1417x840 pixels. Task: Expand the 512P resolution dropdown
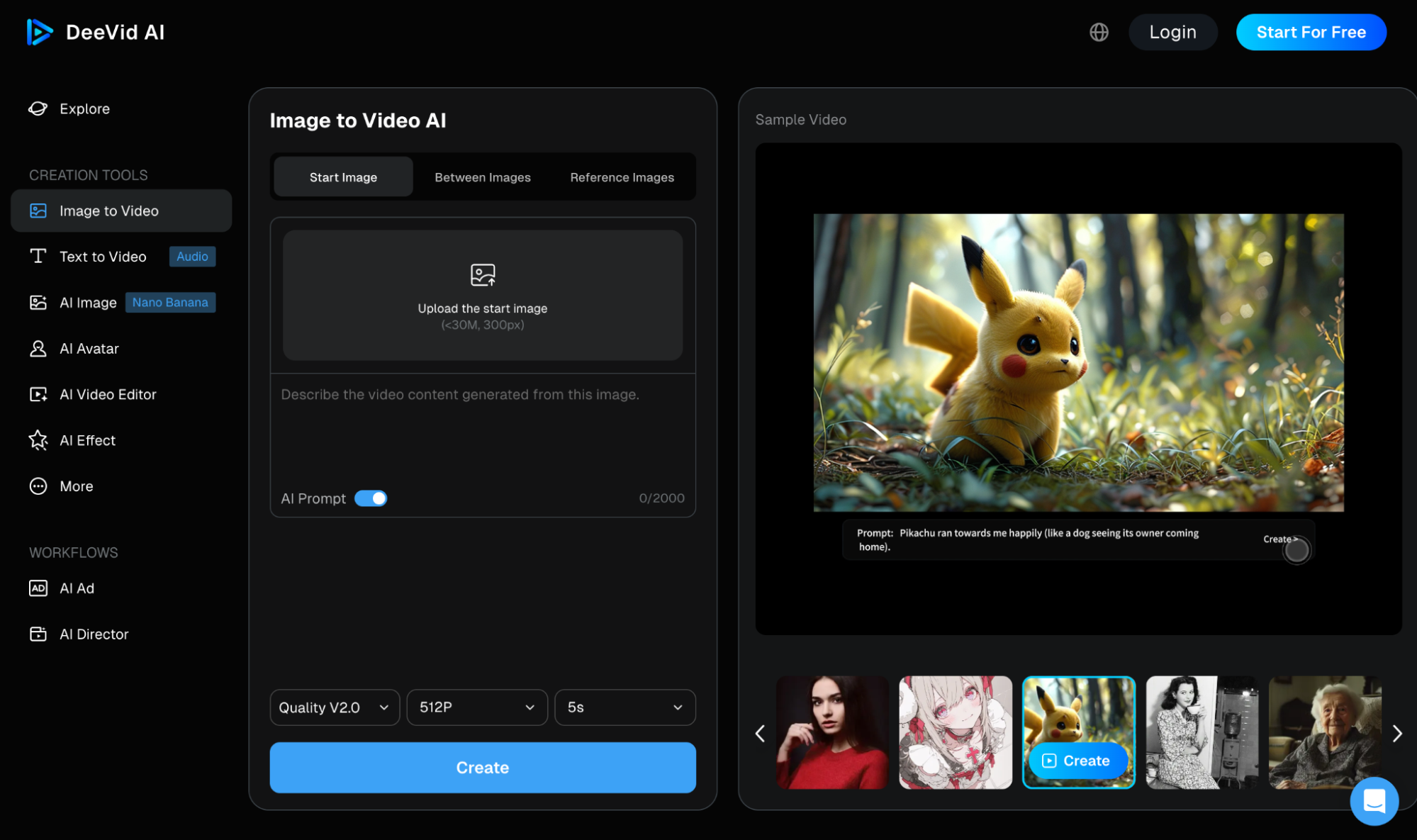point(476,707)
